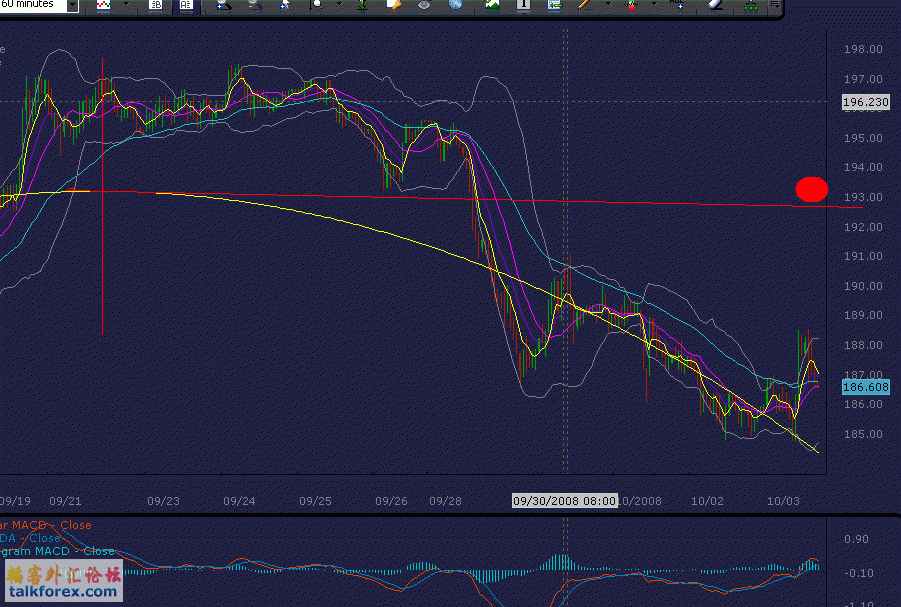Click the 186.608 current price label

tap(865, 387)
